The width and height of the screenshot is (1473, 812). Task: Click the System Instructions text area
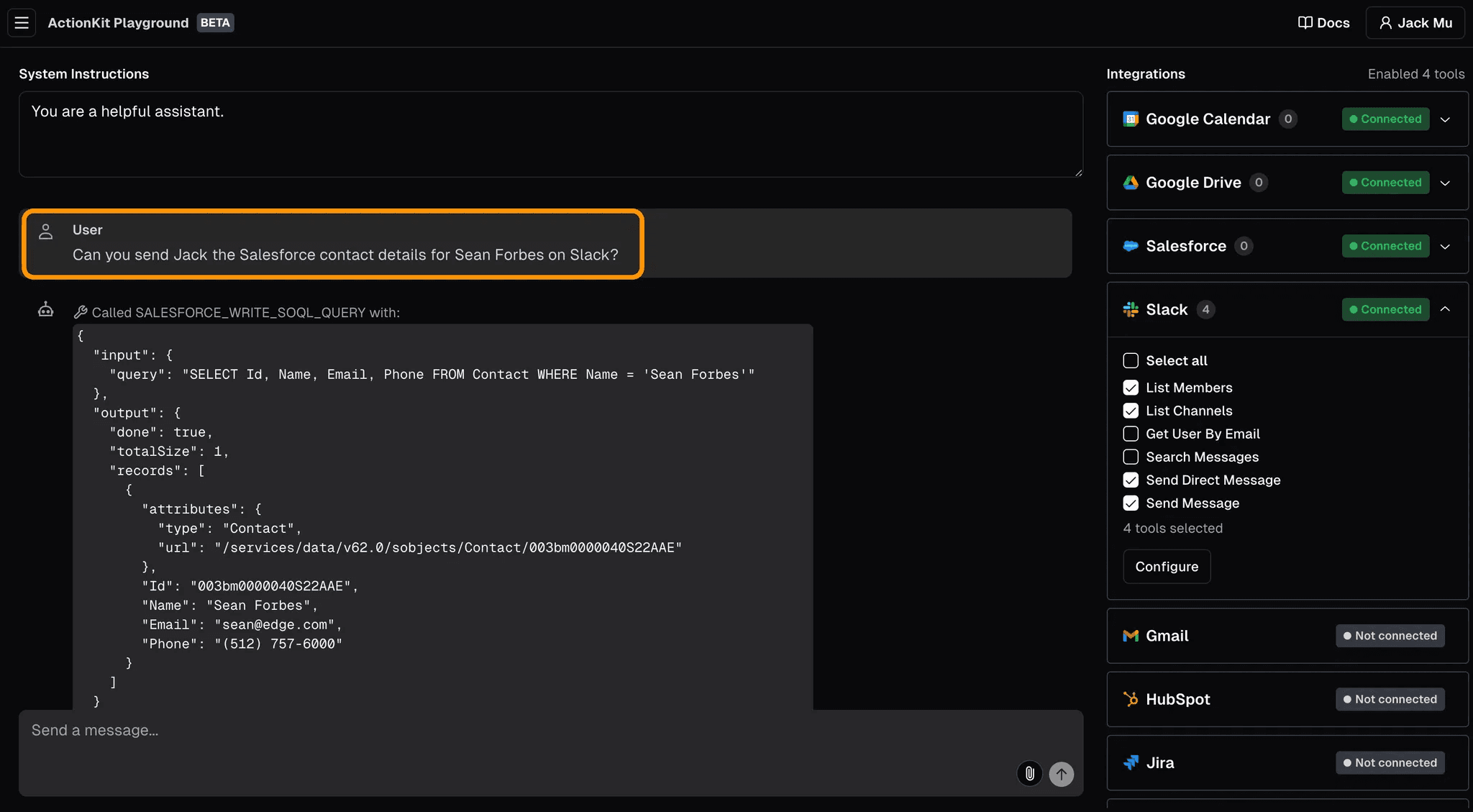(x=550, y=134)
